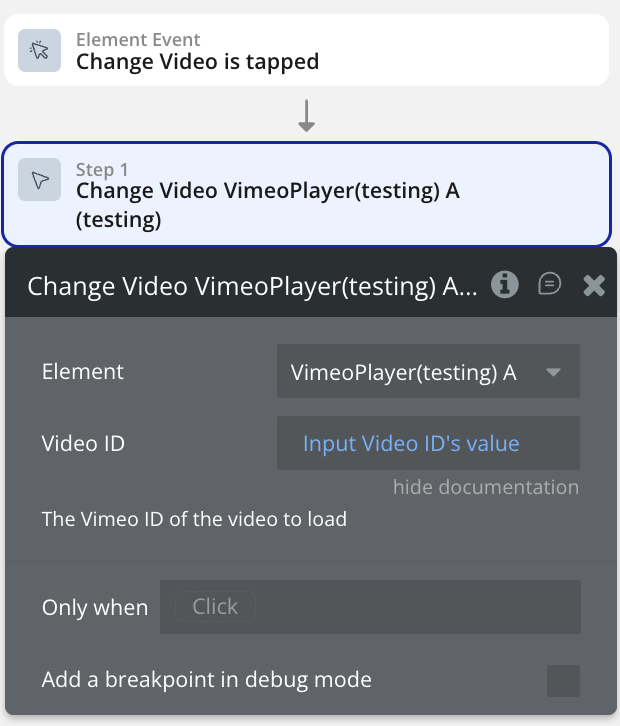Click the Element label in properties
The height and width of the screenshot is (726, 620).
point(83,372)
